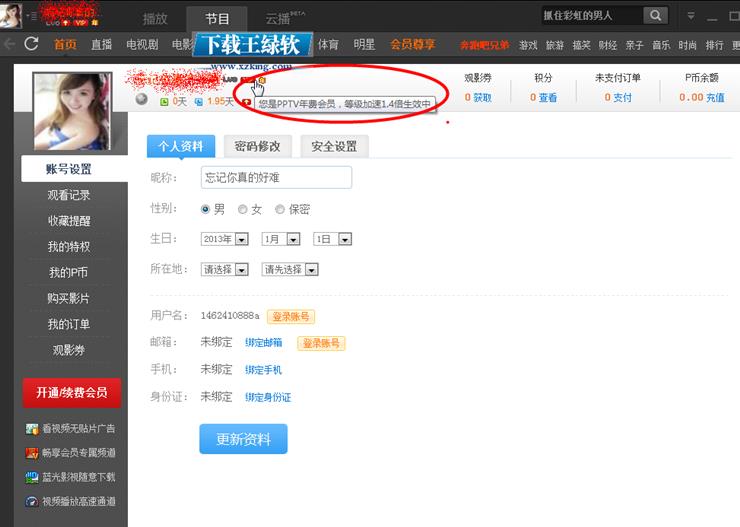The height and width of the screenshot is (527, 740).
Task: Select 我的订单 in sidebar
Action: coord(69,324)
